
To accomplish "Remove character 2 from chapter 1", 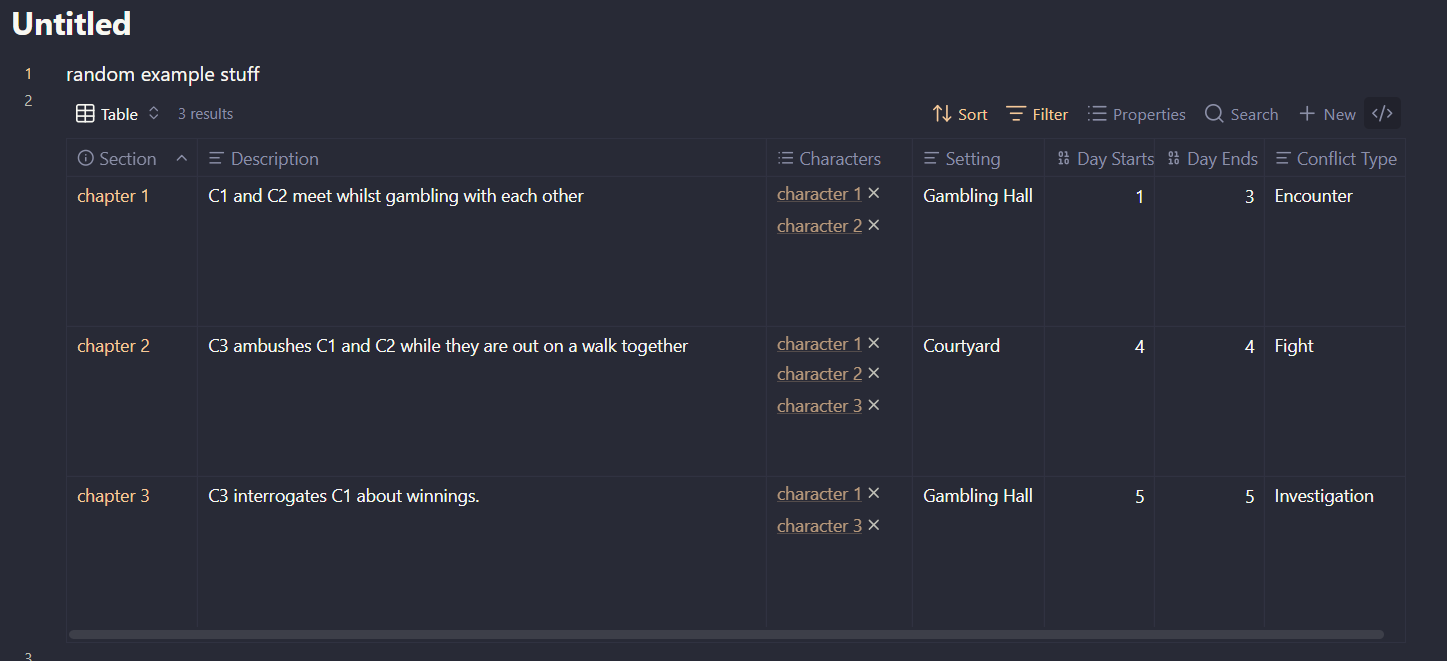I will [874, 226].
